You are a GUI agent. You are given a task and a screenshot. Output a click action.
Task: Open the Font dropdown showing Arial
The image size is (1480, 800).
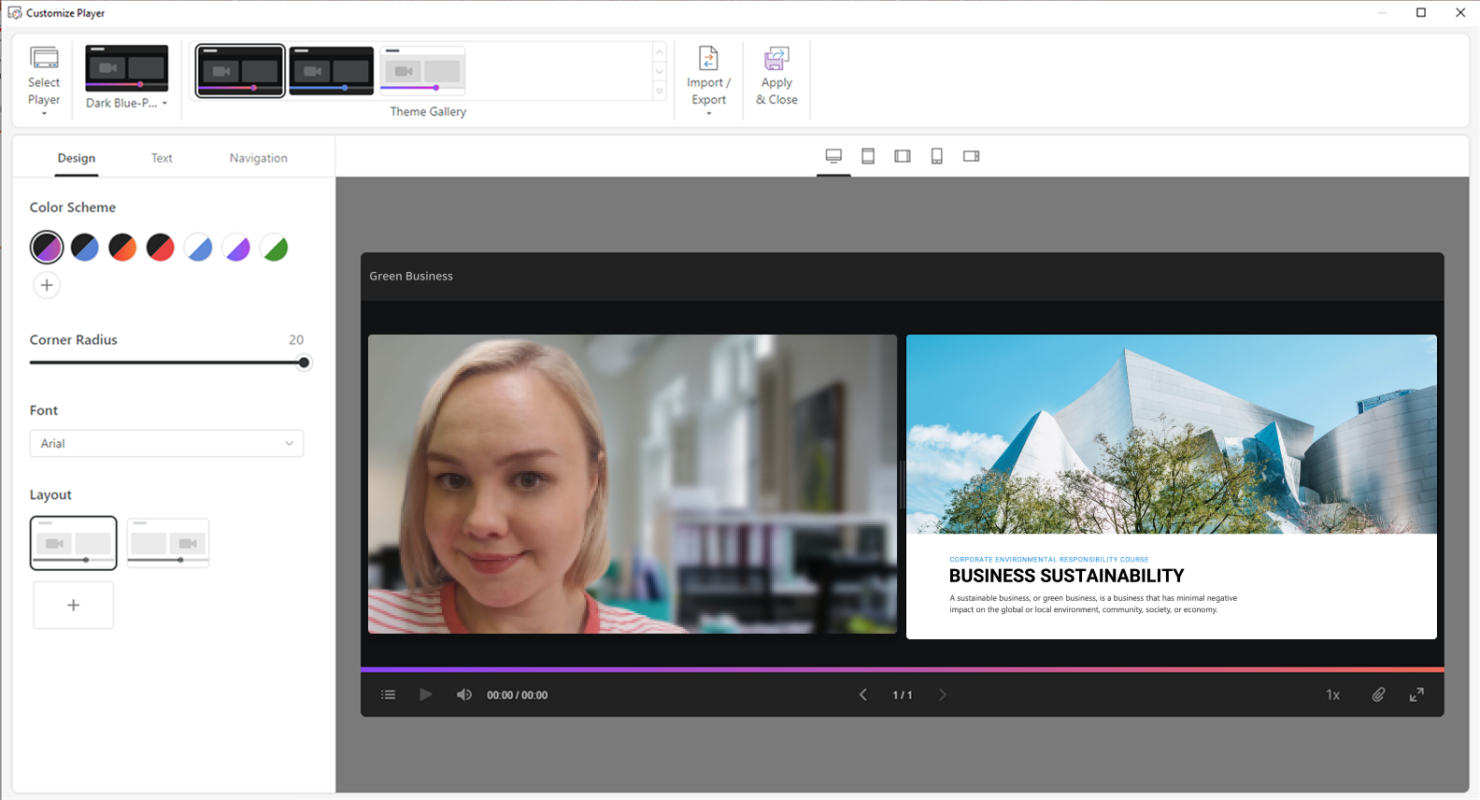166,443
